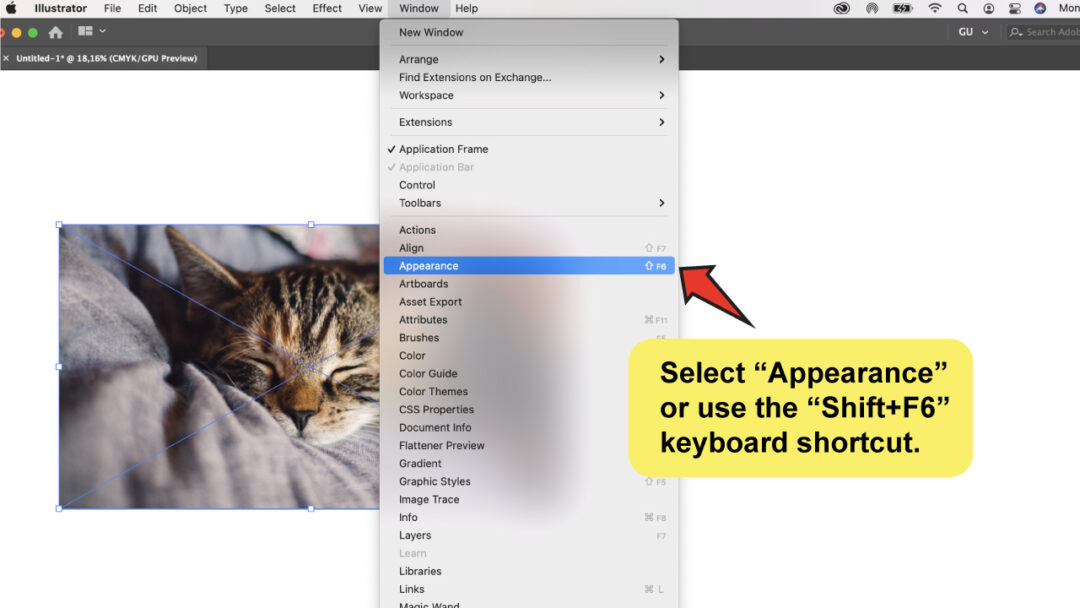
Task: Click the arrange documents layout icon
Action: point(85,31)
